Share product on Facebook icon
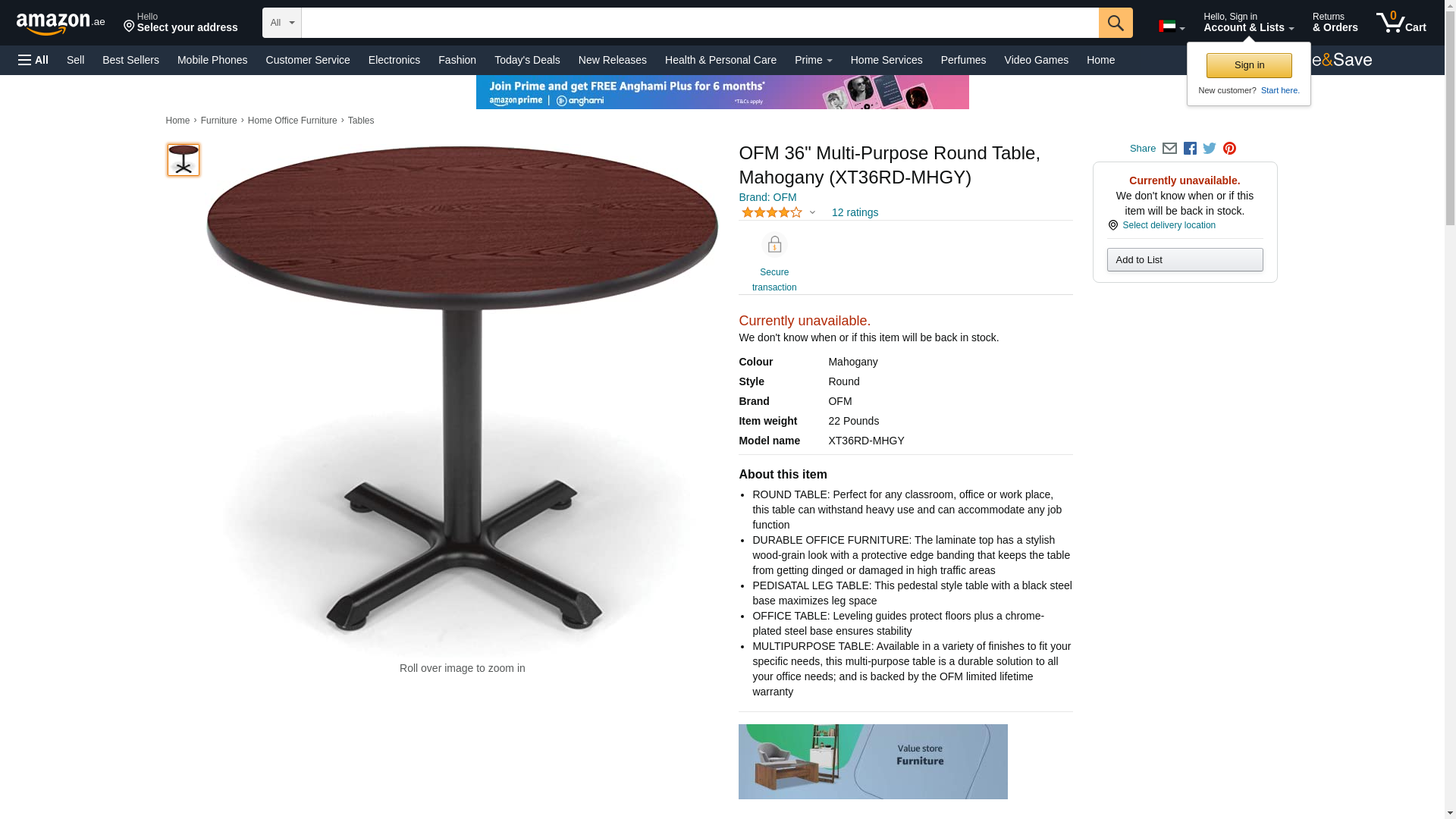 pyautogui.click(x=1190, y=149)
